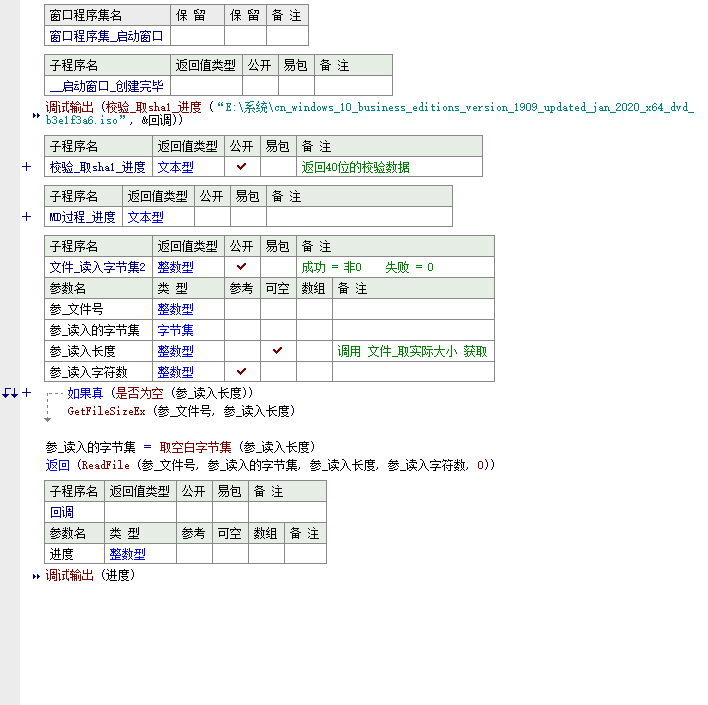Expand the 校验_取sha1_进度 subroutine plus sign
Screen dimensions: 708x705
tap(27, 167)
